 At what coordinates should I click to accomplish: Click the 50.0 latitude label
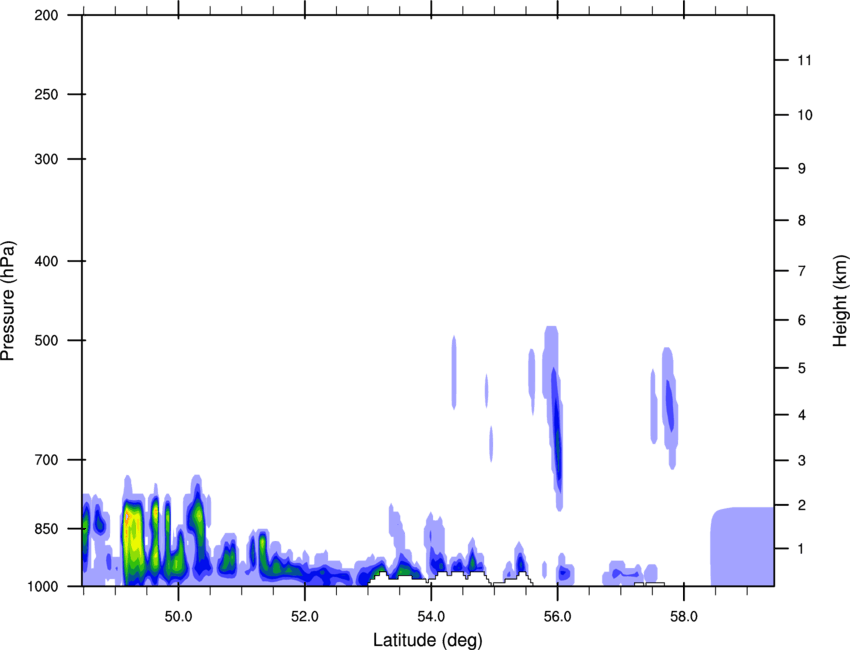(178, 617)
